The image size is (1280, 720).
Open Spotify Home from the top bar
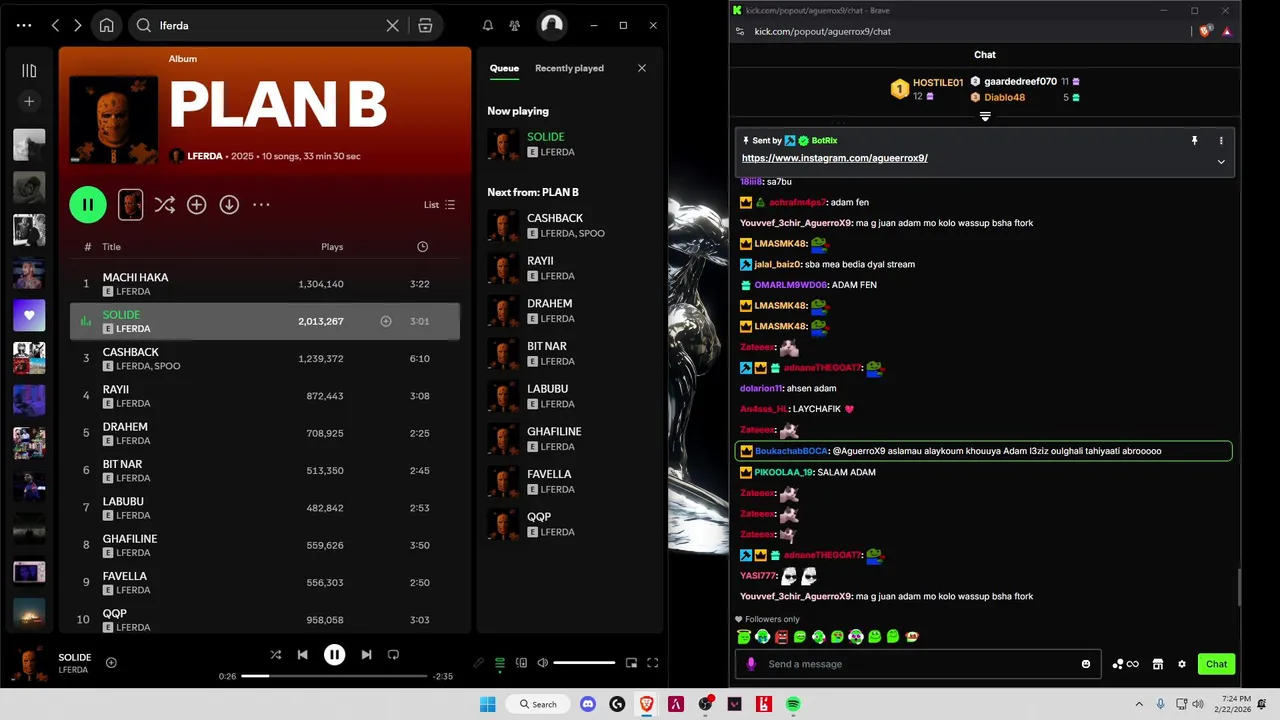[x=106, y=25]
